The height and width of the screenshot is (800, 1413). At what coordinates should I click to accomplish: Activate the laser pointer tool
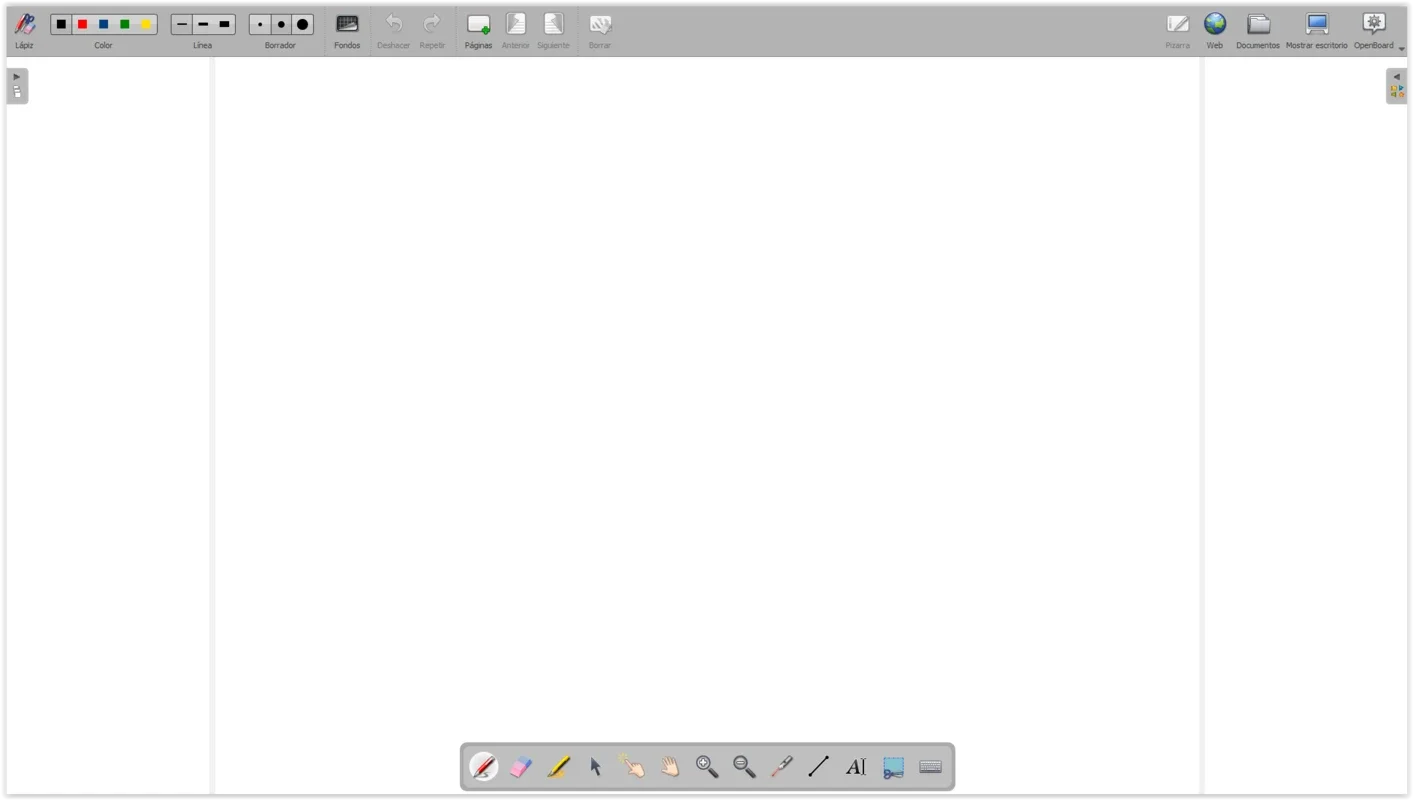[781, 766]
